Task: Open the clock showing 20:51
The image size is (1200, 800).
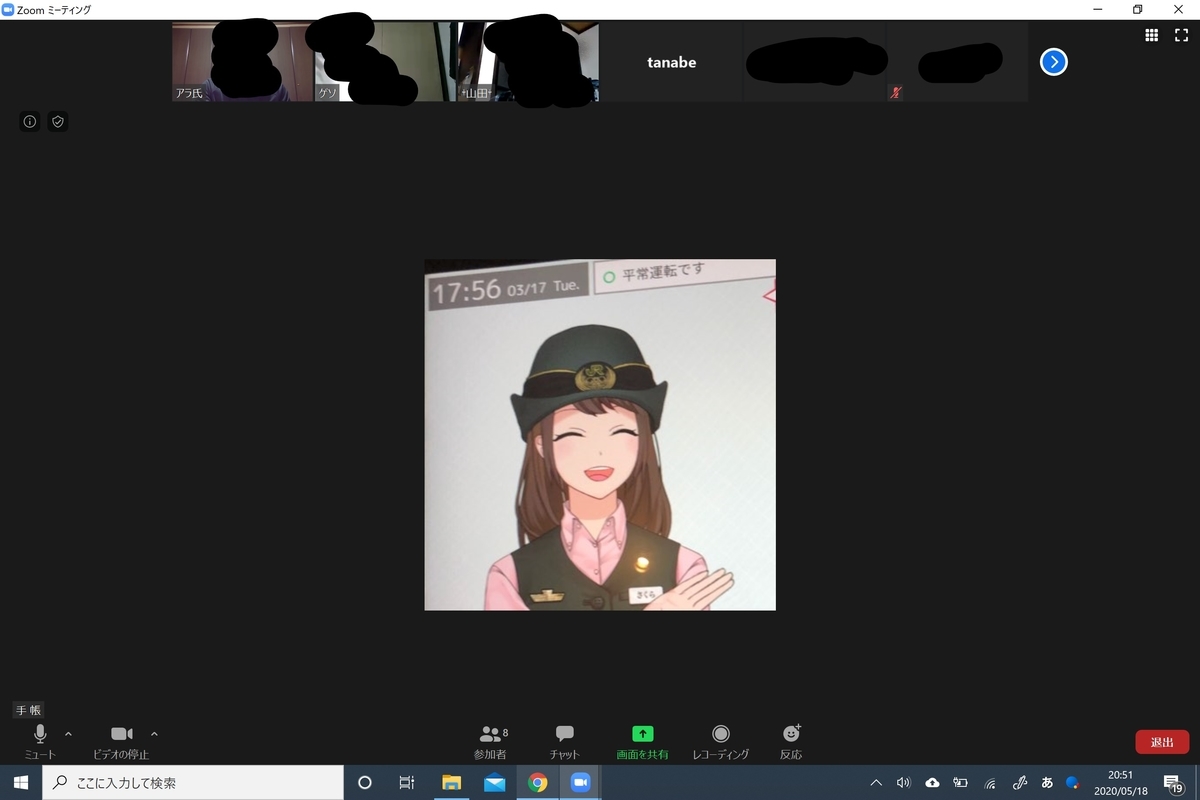Action: 1120,783
